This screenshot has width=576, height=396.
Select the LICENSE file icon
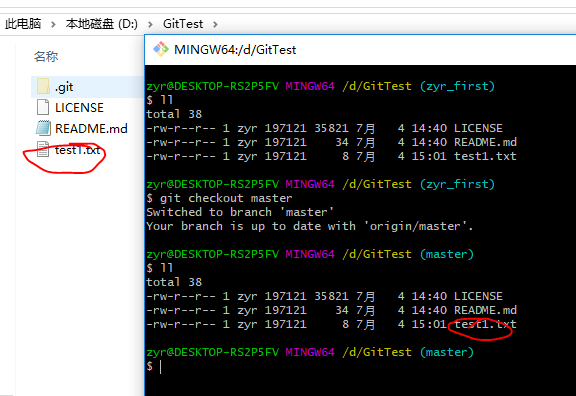pyautogui.click(x=43, y=107)
